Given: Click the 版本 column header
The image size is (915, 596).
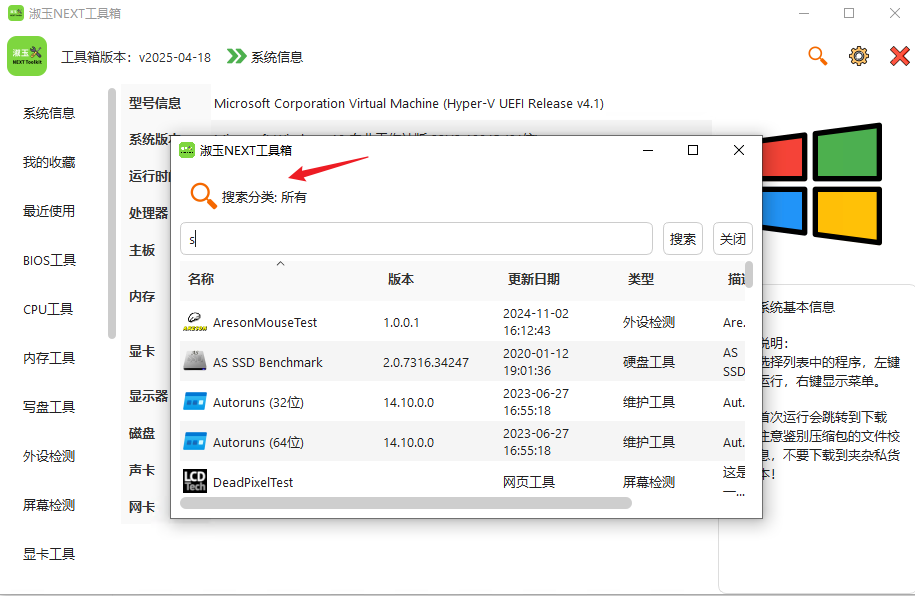Looking at the screenshot, I should point(400,279).
